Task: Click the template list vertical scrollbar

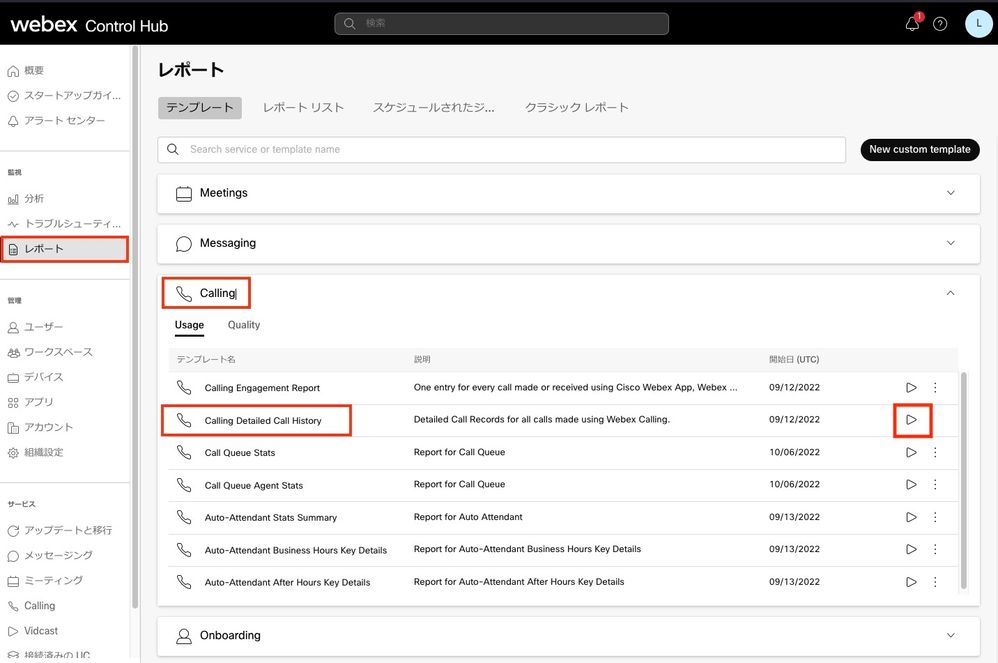Action: pos(964,480)
